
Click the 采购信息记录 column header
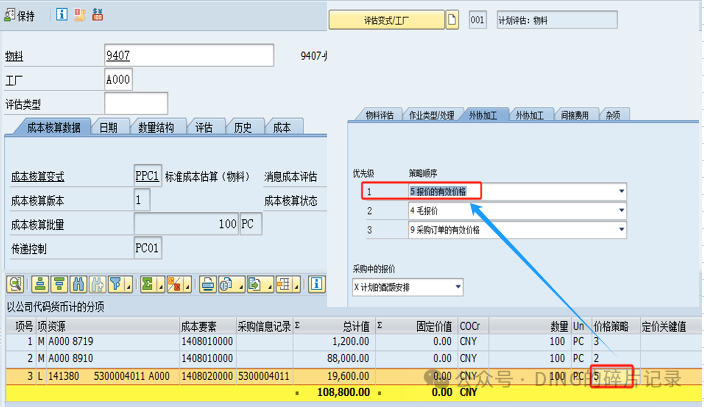click(x=264, y=326)
